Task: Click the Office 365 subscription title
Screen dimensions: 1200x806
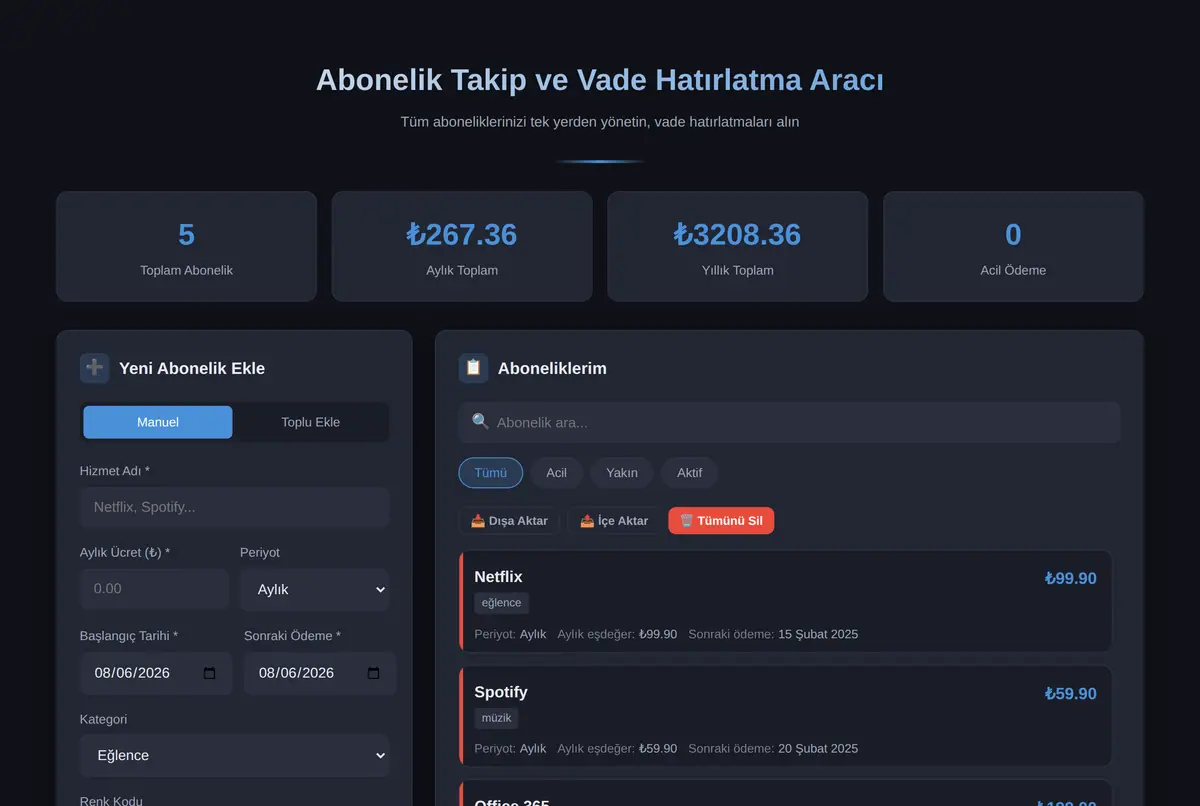Action: click(x=512, y=803)
